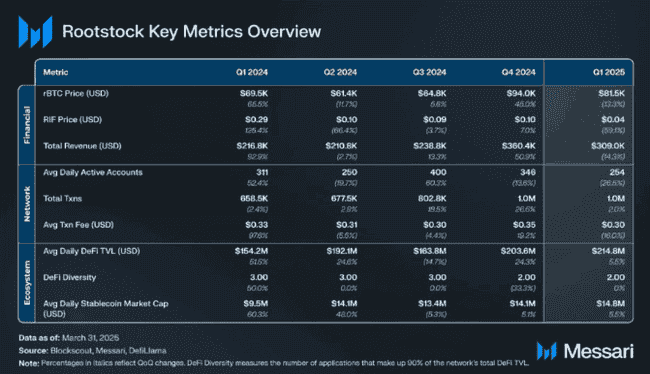Click the $81.5K rBTC price Q1 2025 value
Image resolution: width=650 pixels, height=374 pixels.
coord(611,93)
